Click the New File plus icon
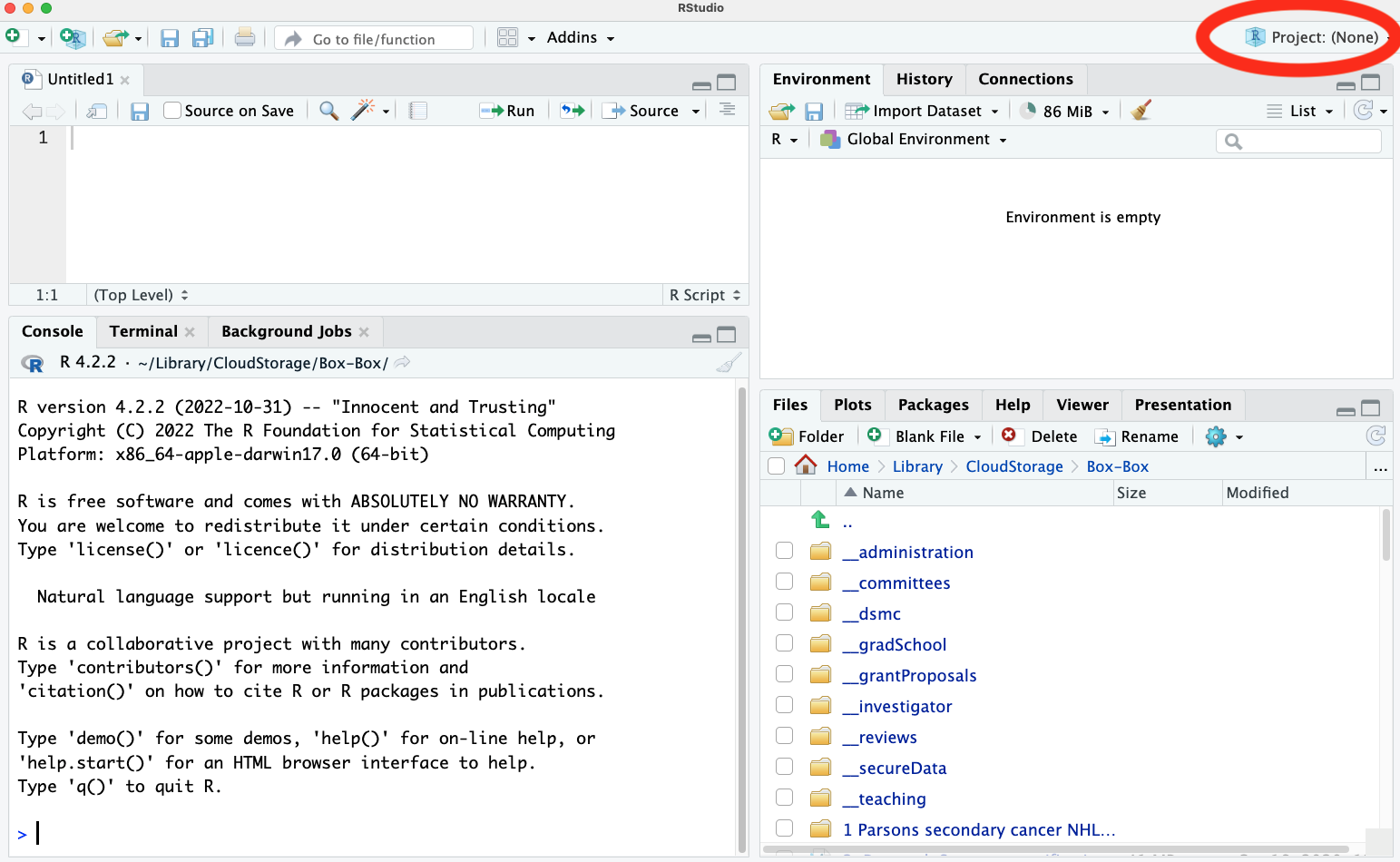Viewport: 1400px width, 862px height. (x=14, y=37)
